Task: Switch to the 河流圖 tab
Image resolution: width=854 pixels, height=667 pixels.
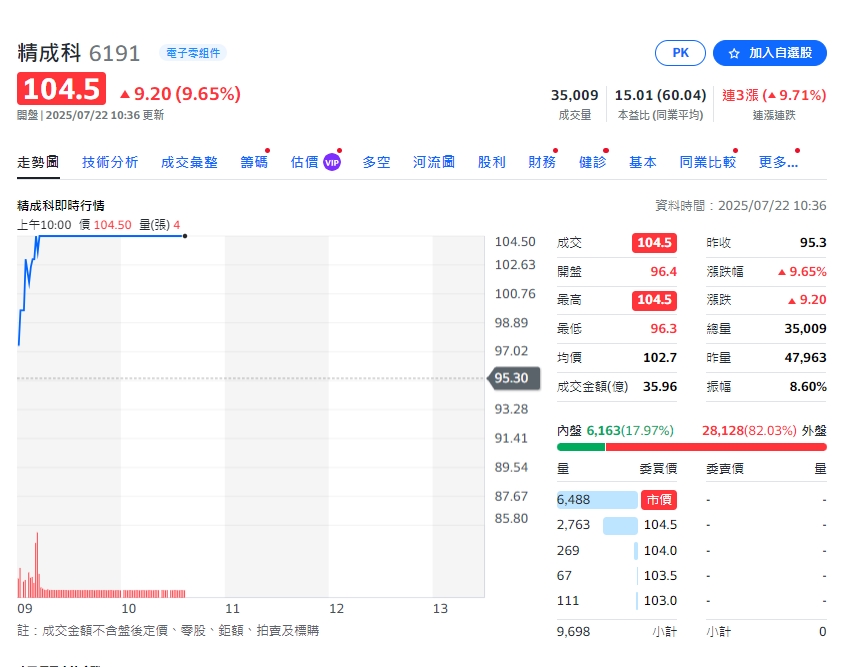Action: point(433,160)
